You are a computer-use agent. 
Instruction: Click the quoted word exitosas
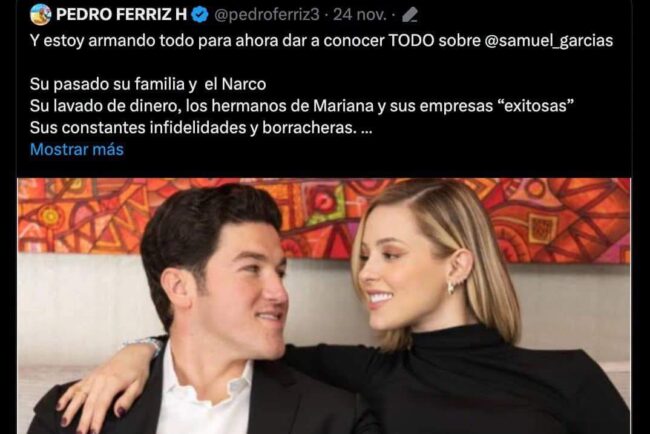tap(536, 106)
